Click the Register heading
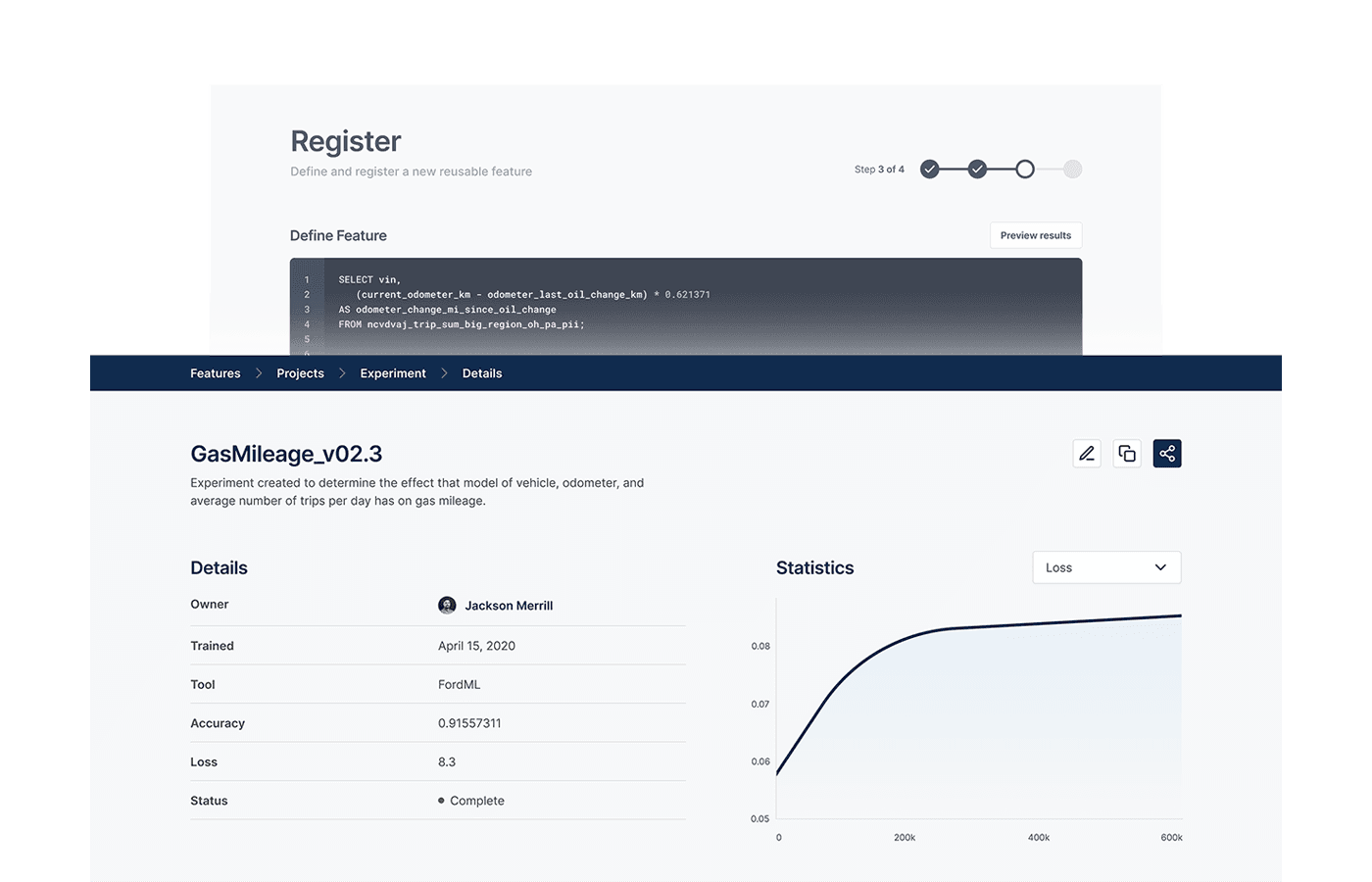1372x882 pixels. coord(346,141)
